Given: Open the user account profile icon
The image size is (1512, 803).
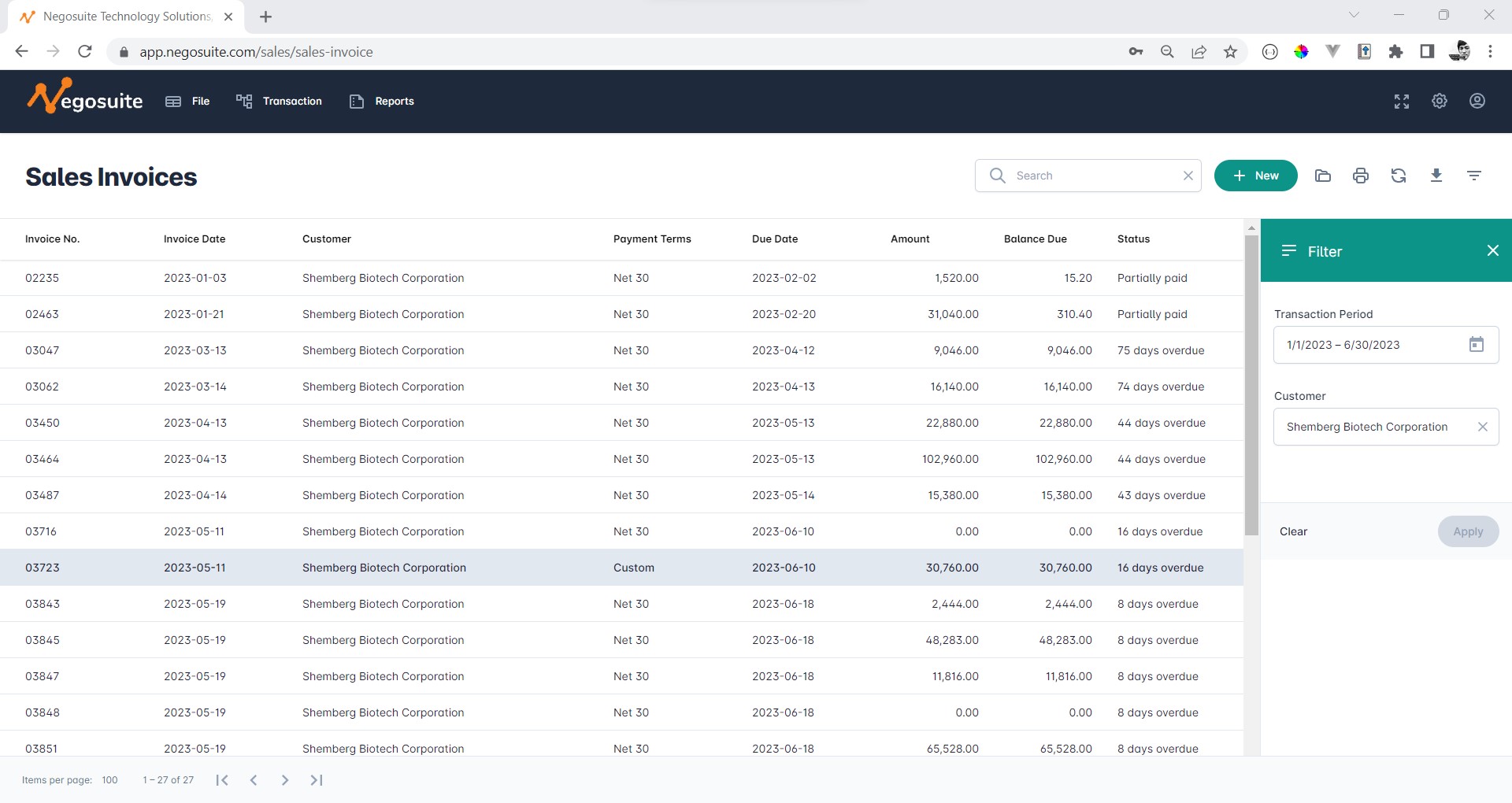Looking at the screenshot, I should 1477,101.
